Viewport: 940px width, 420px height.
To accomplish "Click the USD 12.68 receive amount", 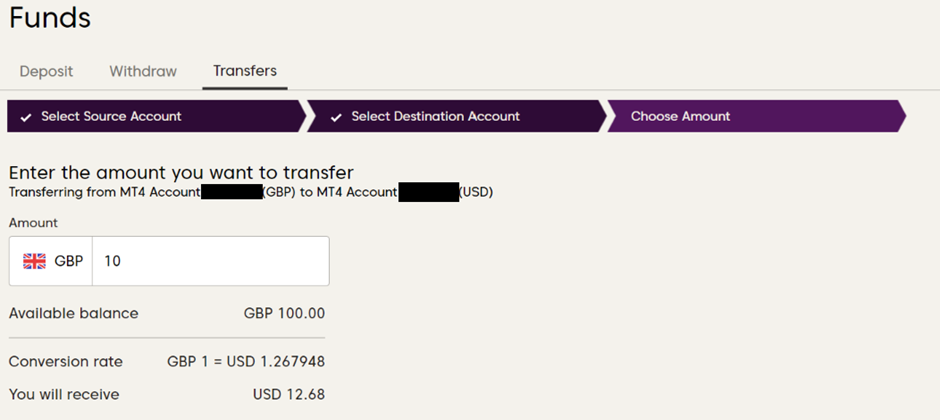I will point(289,394).
